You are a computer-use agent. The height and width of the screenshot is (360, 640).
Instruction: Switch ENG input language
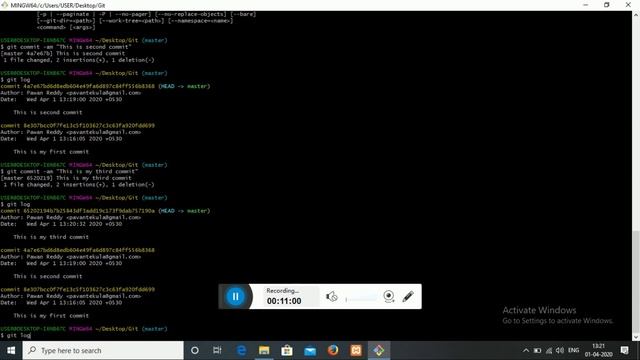coord(573,350)
